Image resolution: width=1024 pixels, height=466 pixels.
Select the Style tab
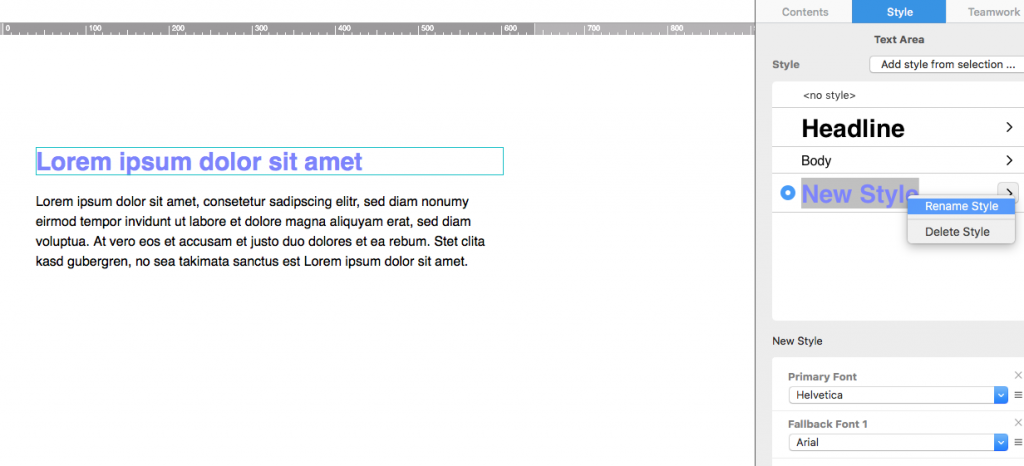(899, 12)
